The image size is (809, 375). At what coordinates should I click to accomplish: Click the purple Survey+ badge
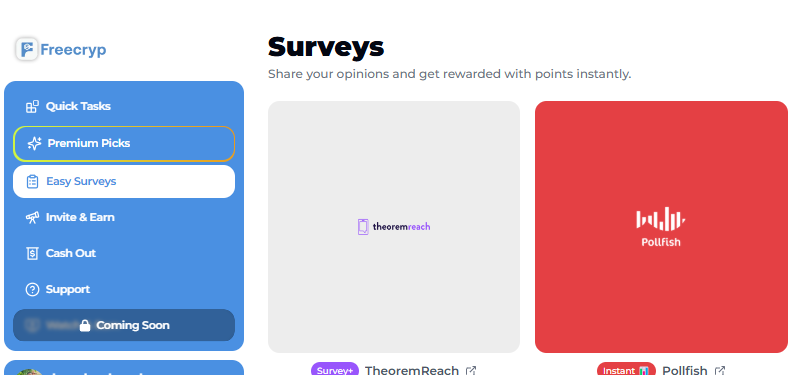point(335,370)
